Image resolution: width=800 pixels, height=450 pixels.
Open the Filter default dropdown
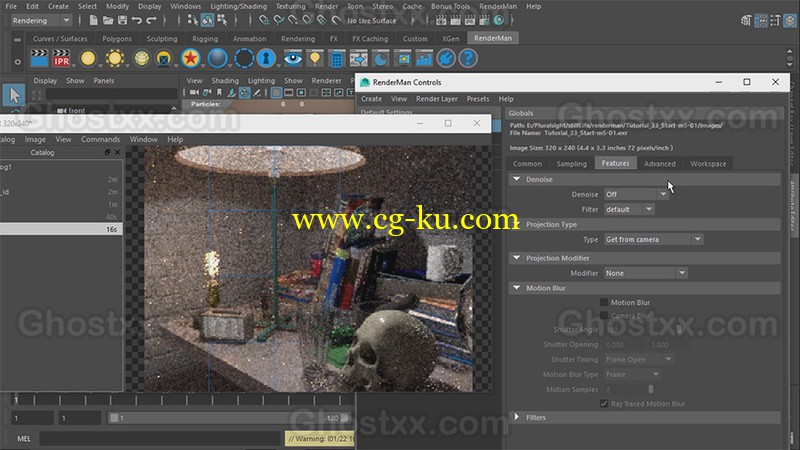click(629, 209)
